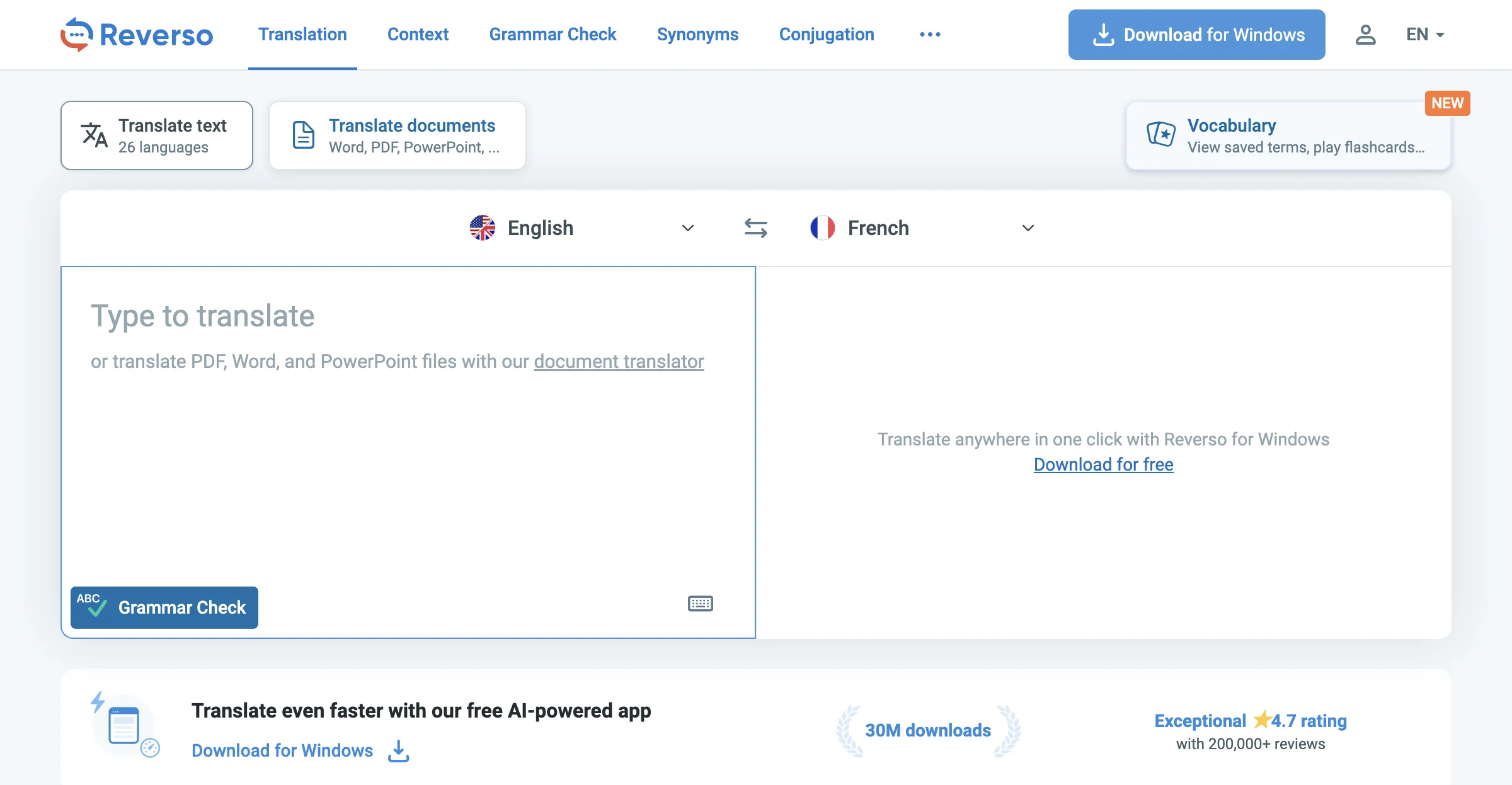Viewport: 1512px width, 785px height.
Task: Toggle the Translate text option
Action: (x=156, y=135)
